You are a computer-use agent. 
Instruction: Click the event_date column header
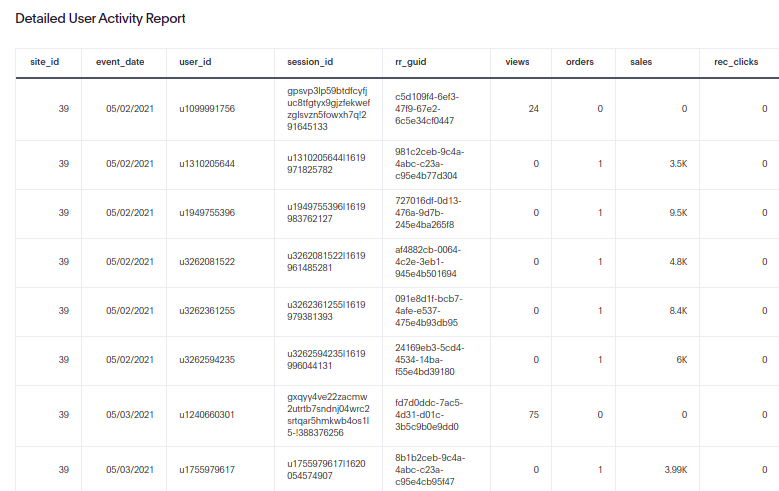120,62
